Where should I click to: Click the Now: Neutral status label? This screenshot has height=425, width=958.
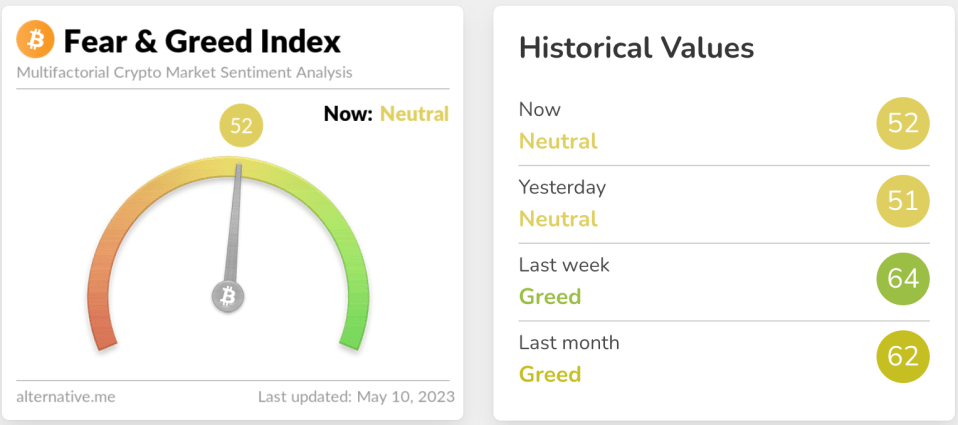click(x=386, y=114)
